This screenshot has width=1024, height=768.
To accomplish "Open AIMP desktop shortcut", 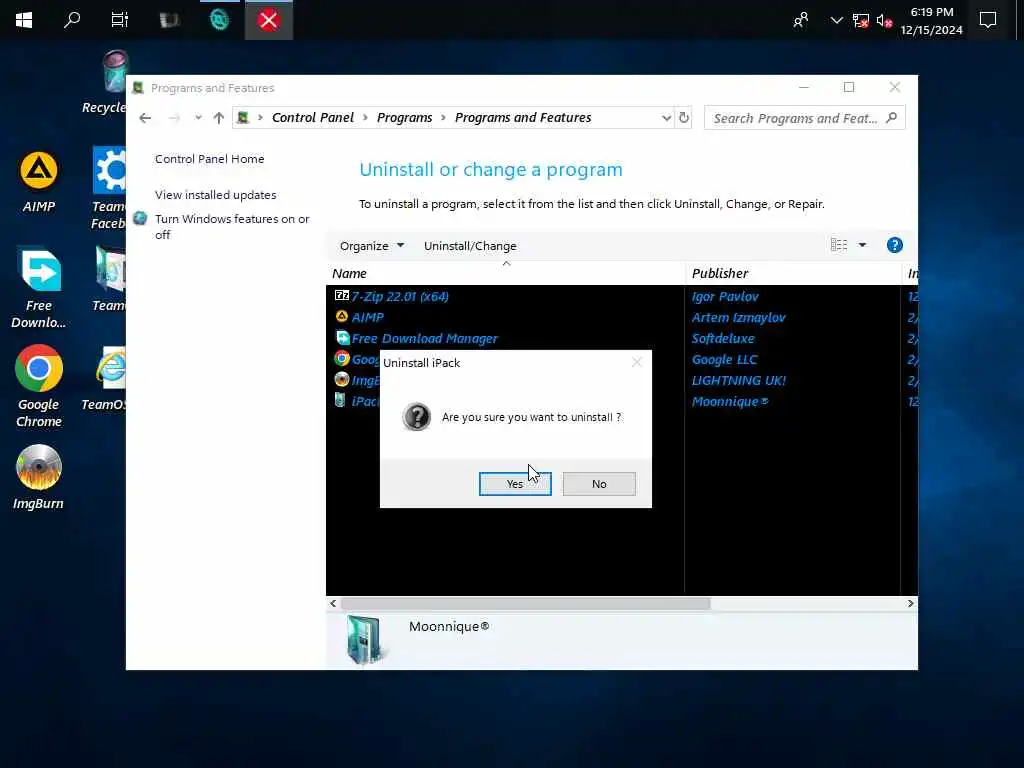I will [x=39, y=182].
